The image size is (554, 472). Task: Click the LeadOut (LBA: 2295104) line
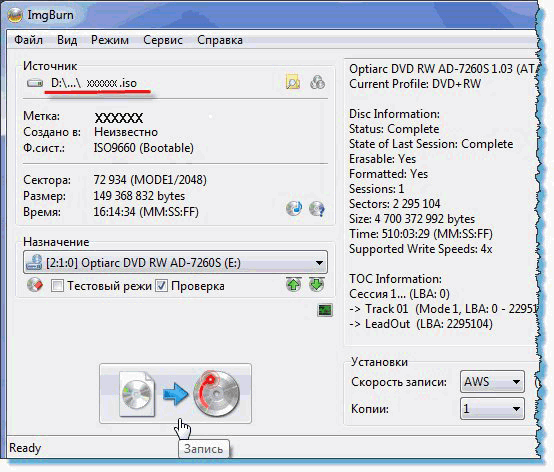tap(421, 324)
